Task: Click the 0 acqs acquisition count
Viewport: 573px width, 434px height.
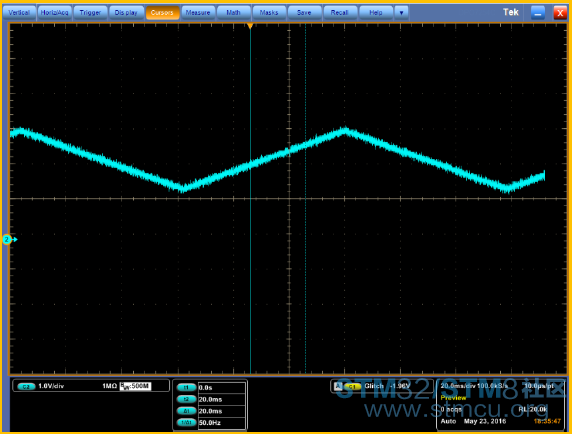Action: point(451,409)
